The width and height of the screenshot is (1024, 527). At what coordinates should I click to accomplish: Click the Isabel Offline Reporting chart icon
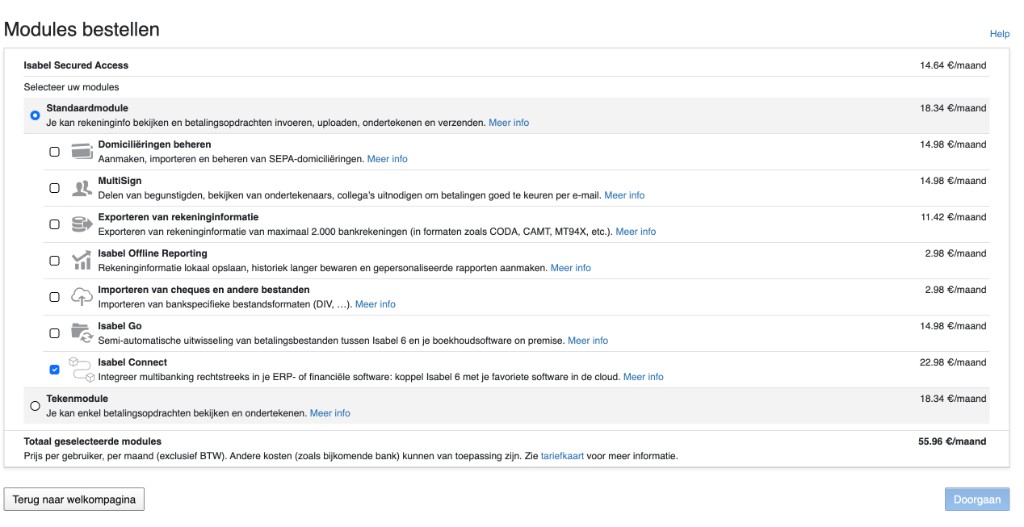[82, 261]
